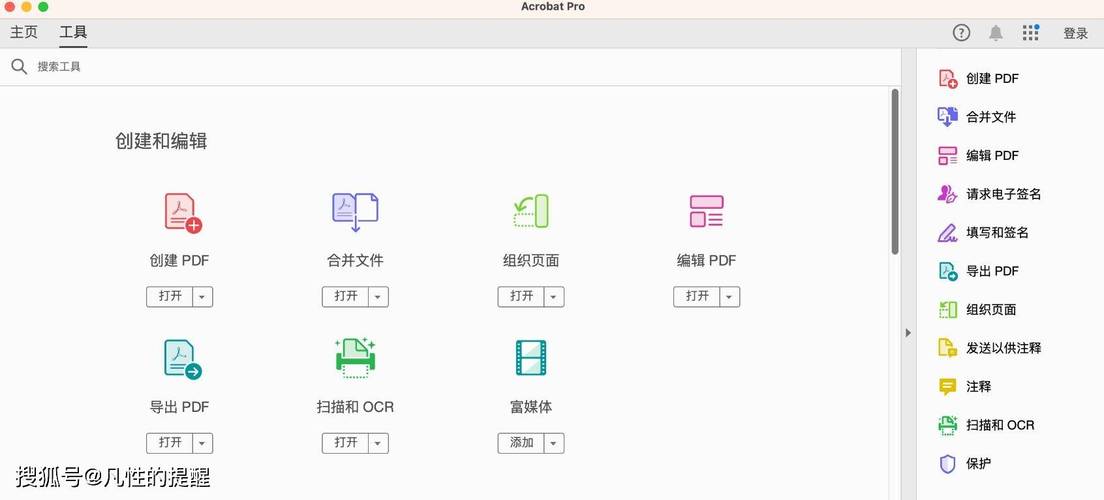The image size is (1104, 500).
Task: Click the 编辑 PDF large pink icon
Action: (706, 211)
